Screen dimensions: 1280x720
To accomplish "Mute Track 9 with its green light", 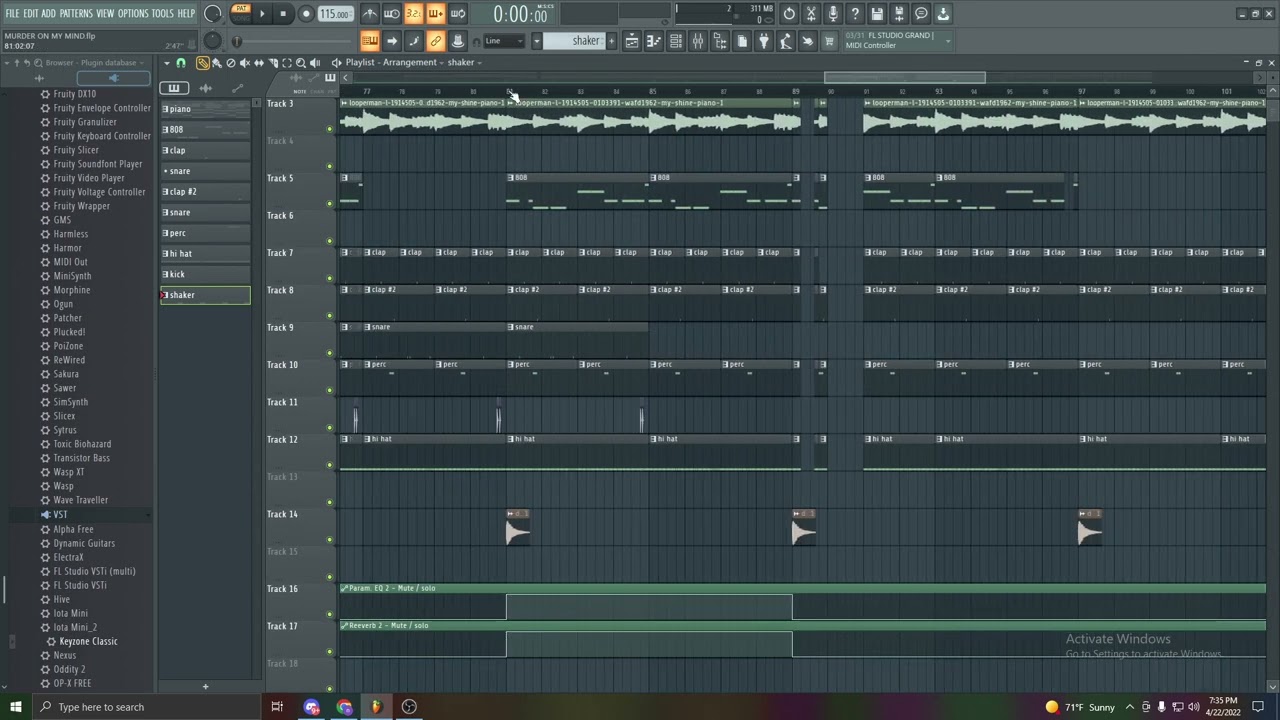I will 330,353.
